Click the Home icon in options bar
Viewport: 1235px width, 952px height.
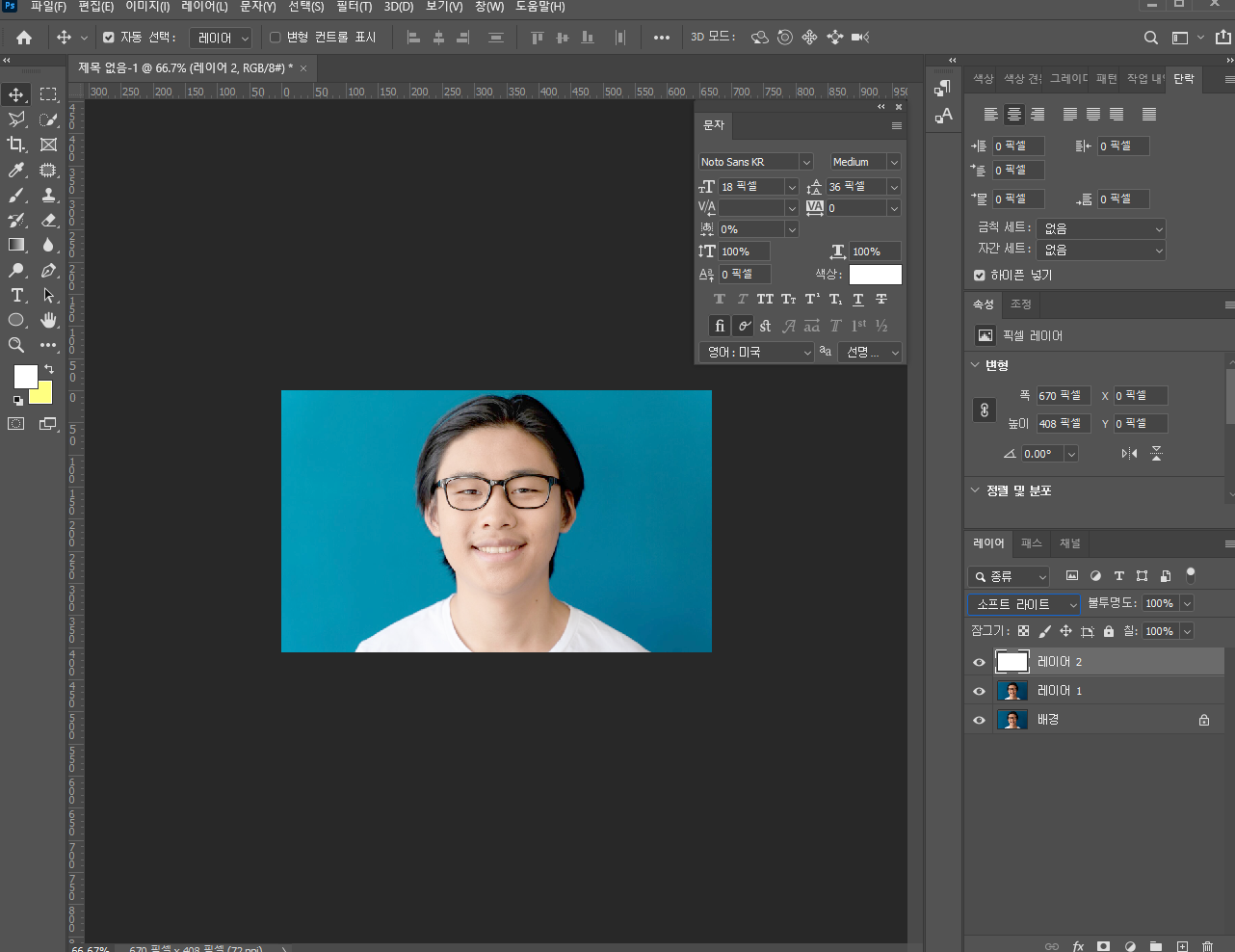(24, 38)
